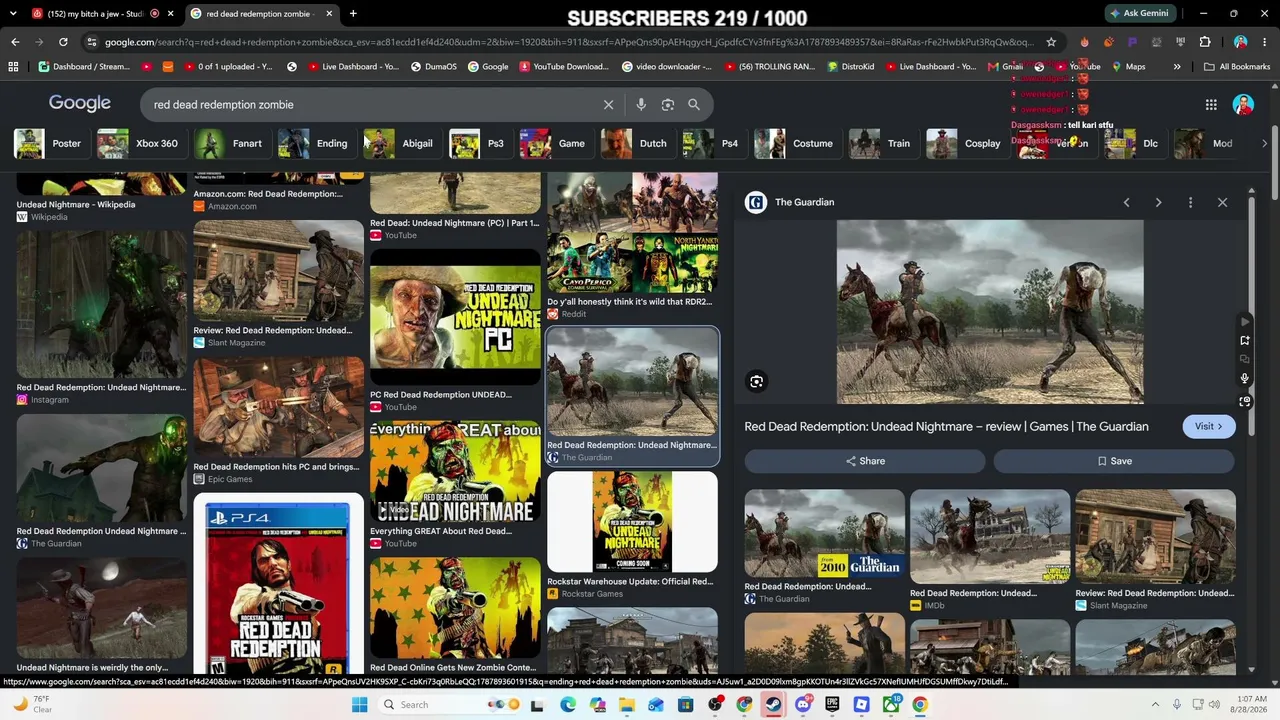Start a voice search with the microphone
Viewport: 1280px width, 720px height.
pyautogui.click(x=641, y=104)
